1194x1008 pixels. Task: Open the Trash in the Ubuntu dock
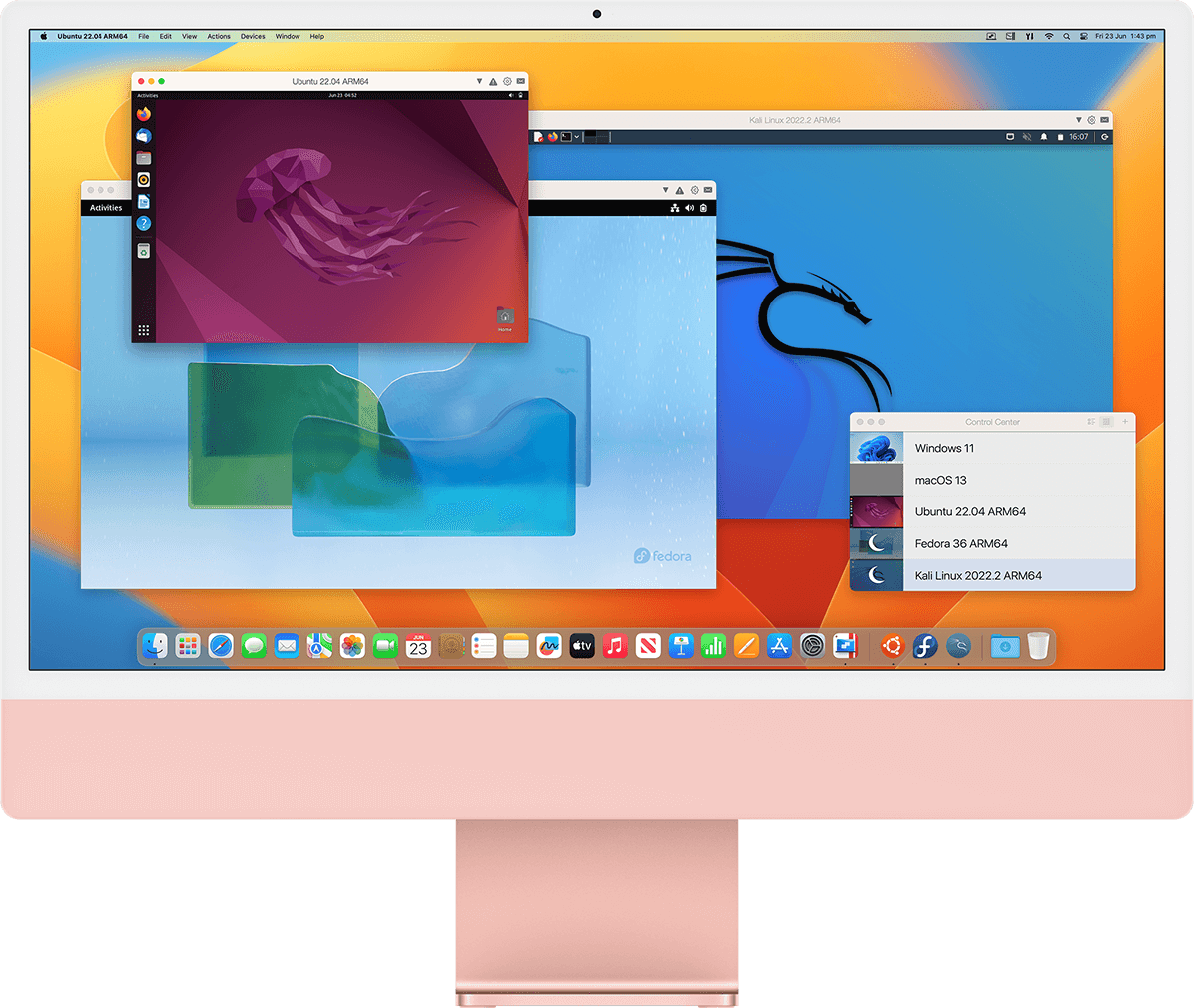(144, 247)
